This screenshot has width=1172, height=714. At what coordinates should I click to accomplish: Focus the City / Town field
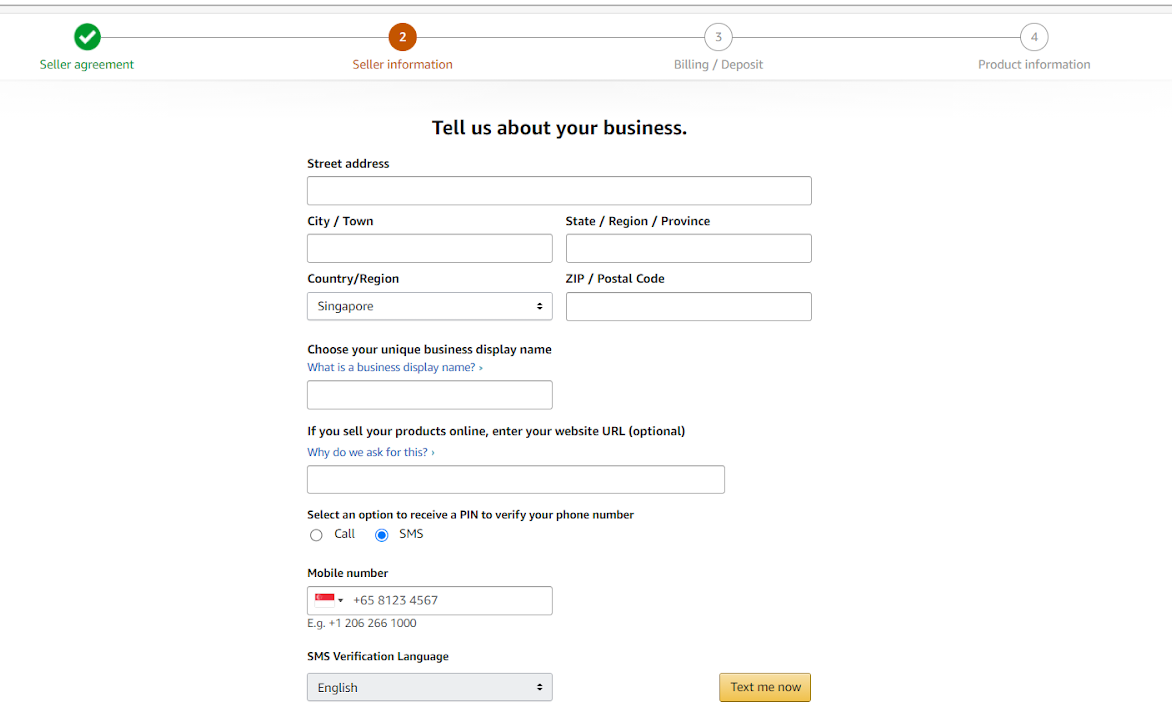coord(430,248)
